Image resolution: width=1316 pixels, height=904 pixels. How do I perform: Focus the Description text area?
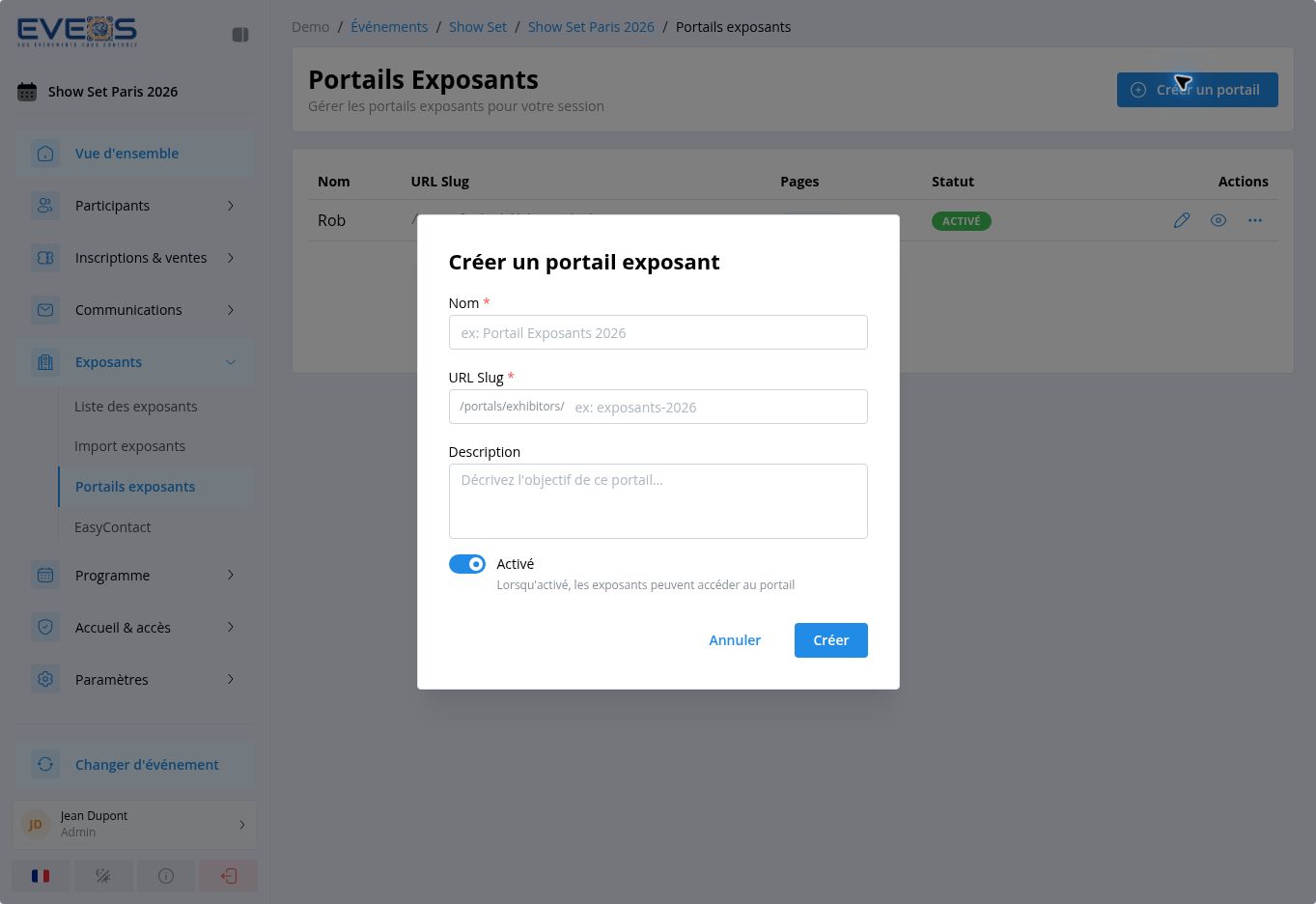click(x=658, y=501)
